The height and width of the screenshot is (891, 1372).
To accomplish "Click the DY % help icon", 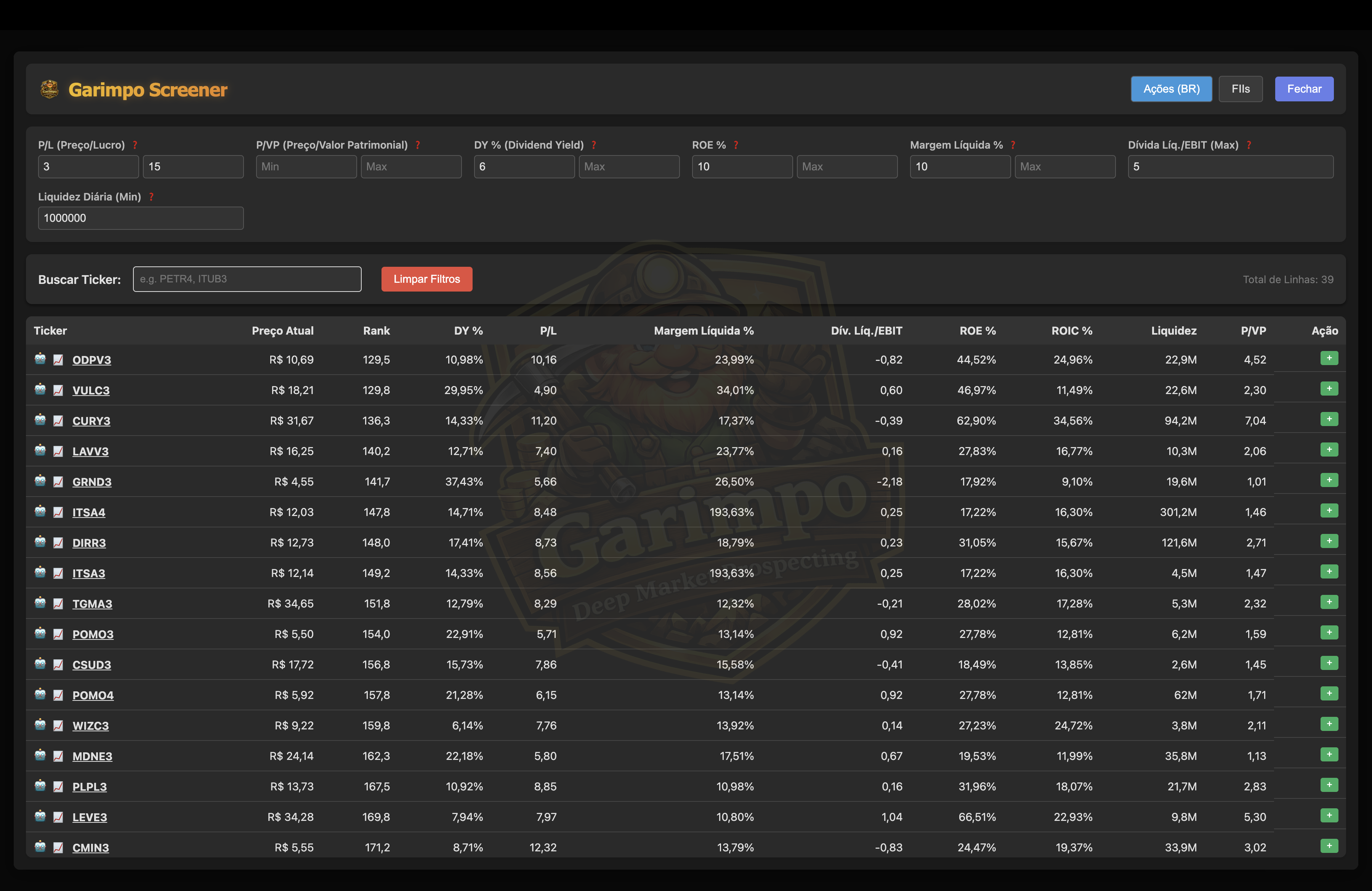I will click(594, 145).
